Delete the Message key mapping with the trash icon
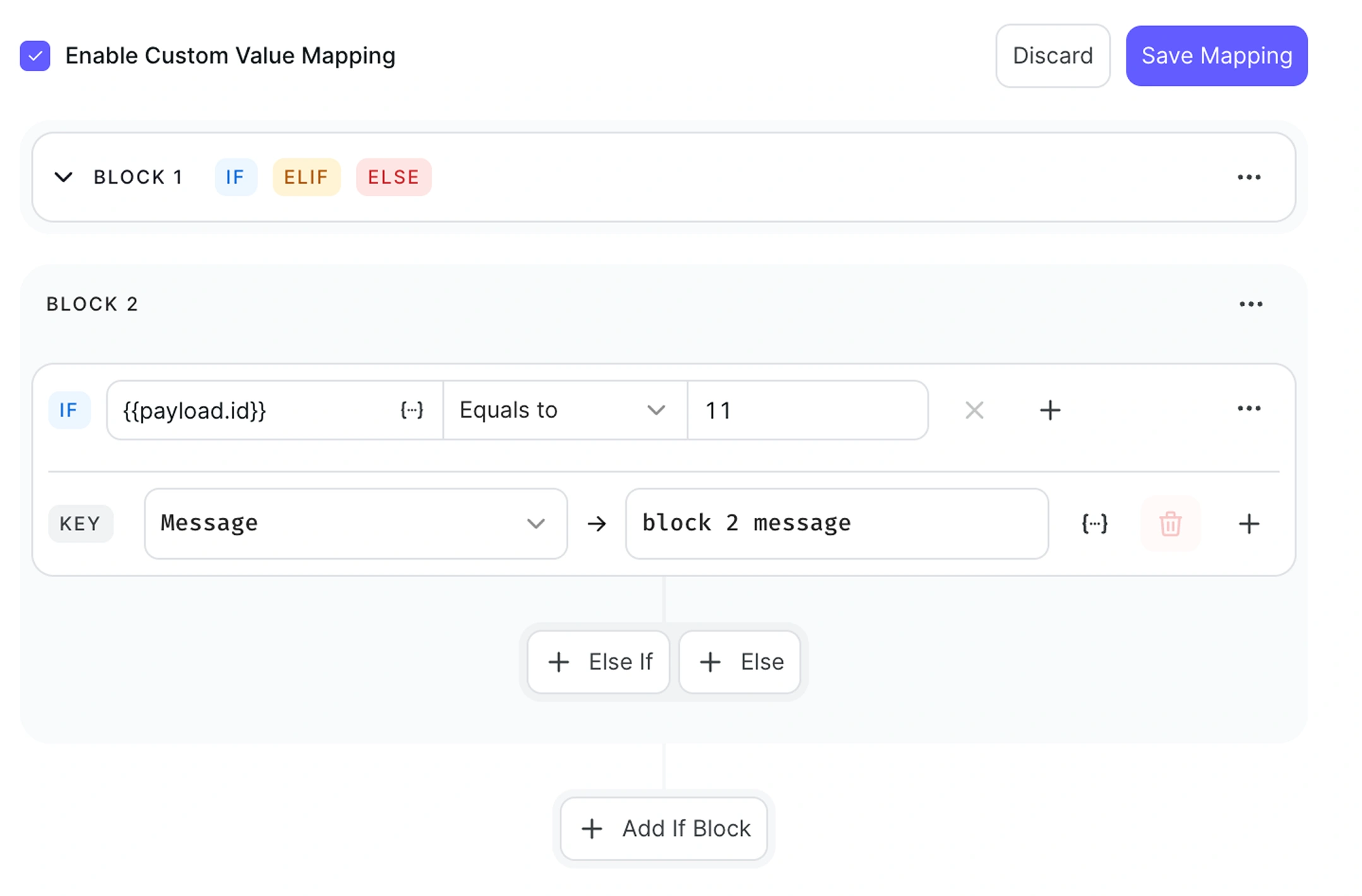The width and height of the screenshot is (1362, 896). click(1169, 523)
